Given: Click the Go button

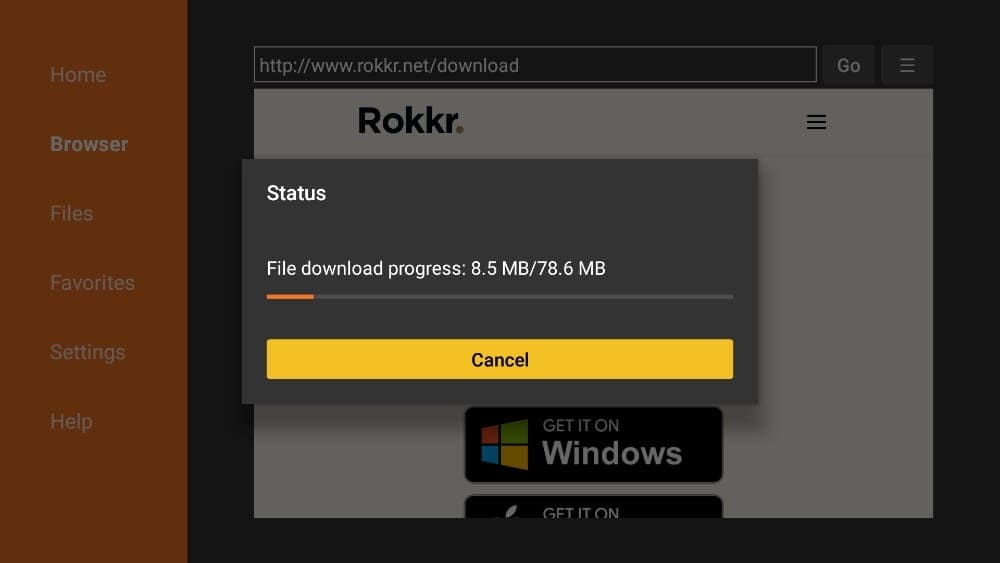Looking at the screenshot, I should (x=848, y=65).
